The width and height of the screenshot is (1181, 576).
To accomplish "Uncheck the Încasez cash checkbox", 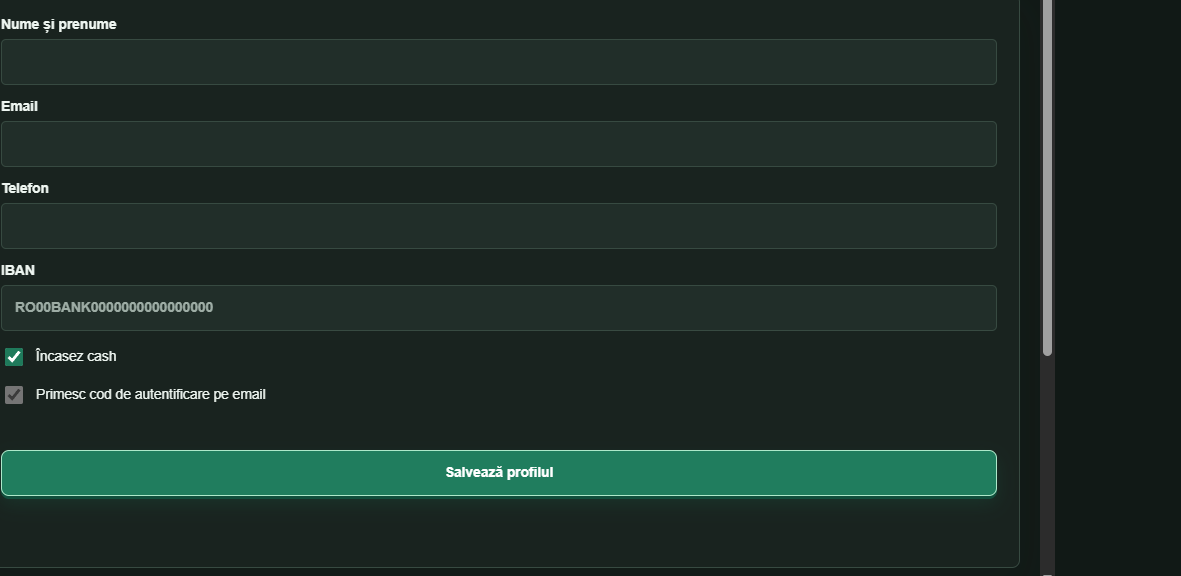I will (x=14, y=357).
